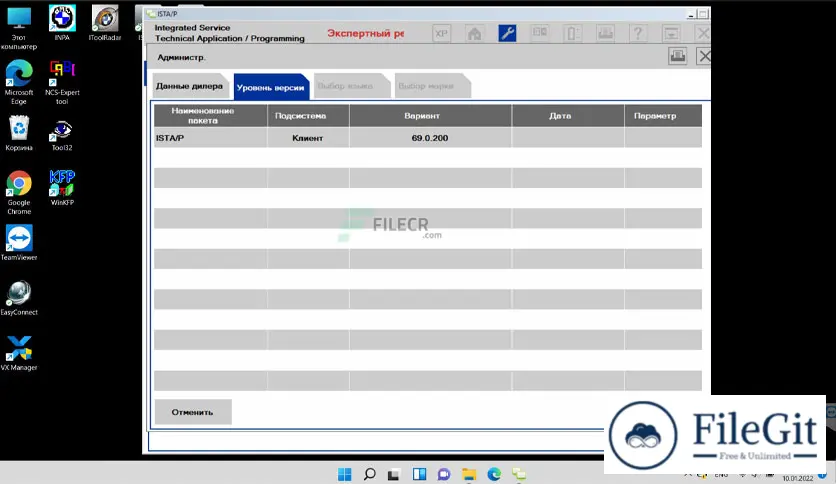
Task: Click the Параметр column header
Action: click(x=663, y=116)
